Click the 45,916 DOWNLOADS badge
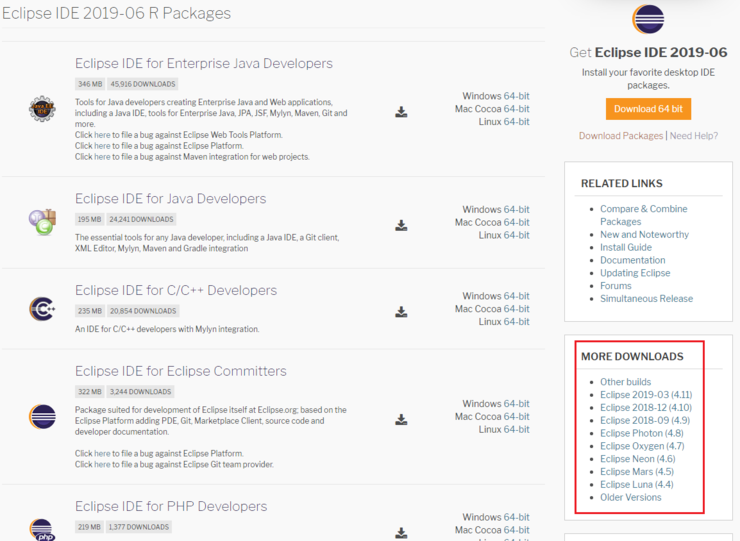The height and width of the screenshot is (541, 740). pyautogui.click(x=143, y=84)
